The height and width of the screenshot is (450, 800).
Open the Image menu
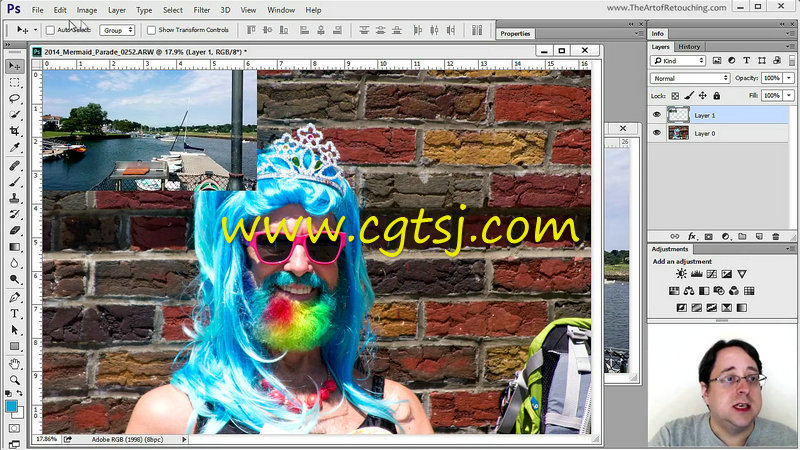tap(87, 10)
